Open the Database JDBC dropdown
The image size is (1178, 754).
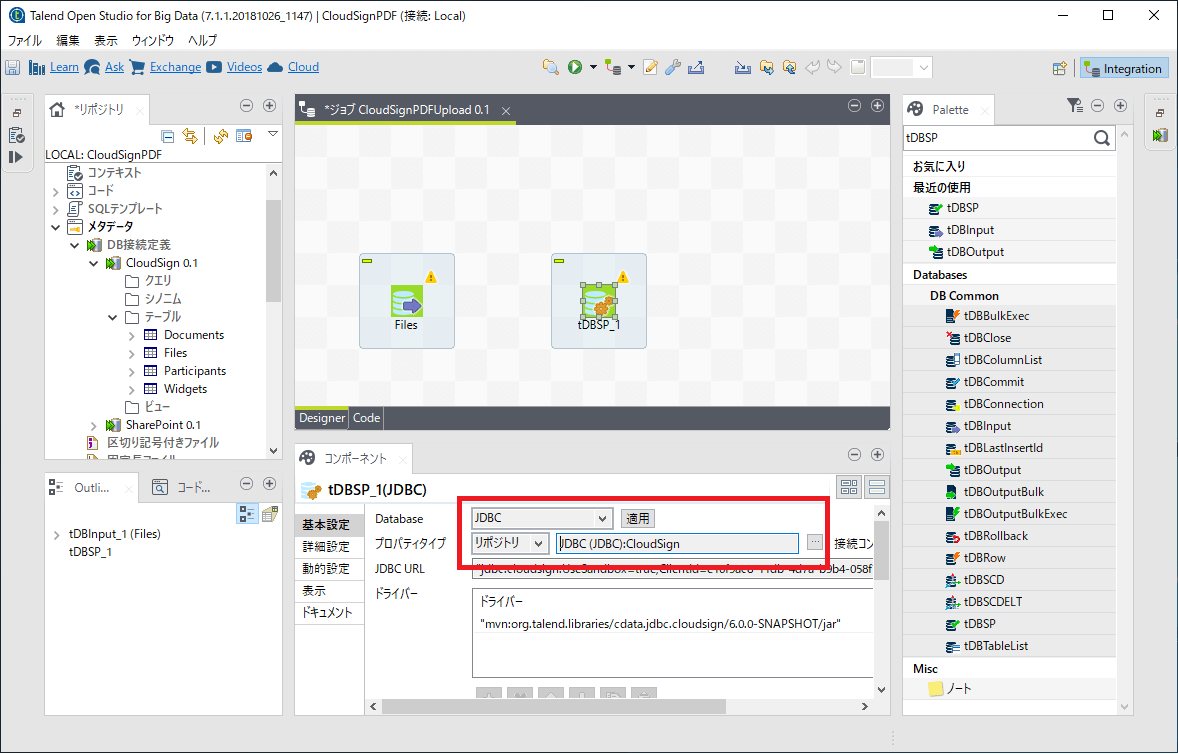[541, 518]
